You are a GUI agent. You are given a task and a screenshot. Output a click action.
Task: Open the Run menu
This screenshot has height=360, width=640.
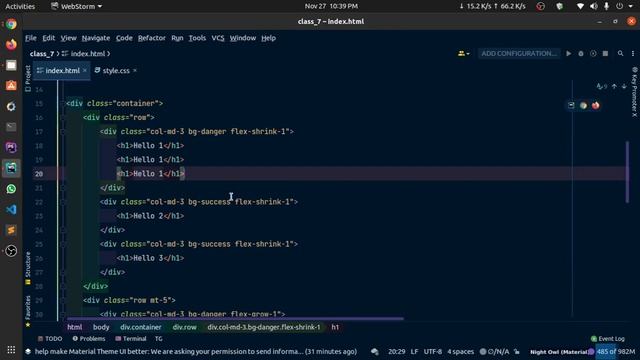(177, 38)
